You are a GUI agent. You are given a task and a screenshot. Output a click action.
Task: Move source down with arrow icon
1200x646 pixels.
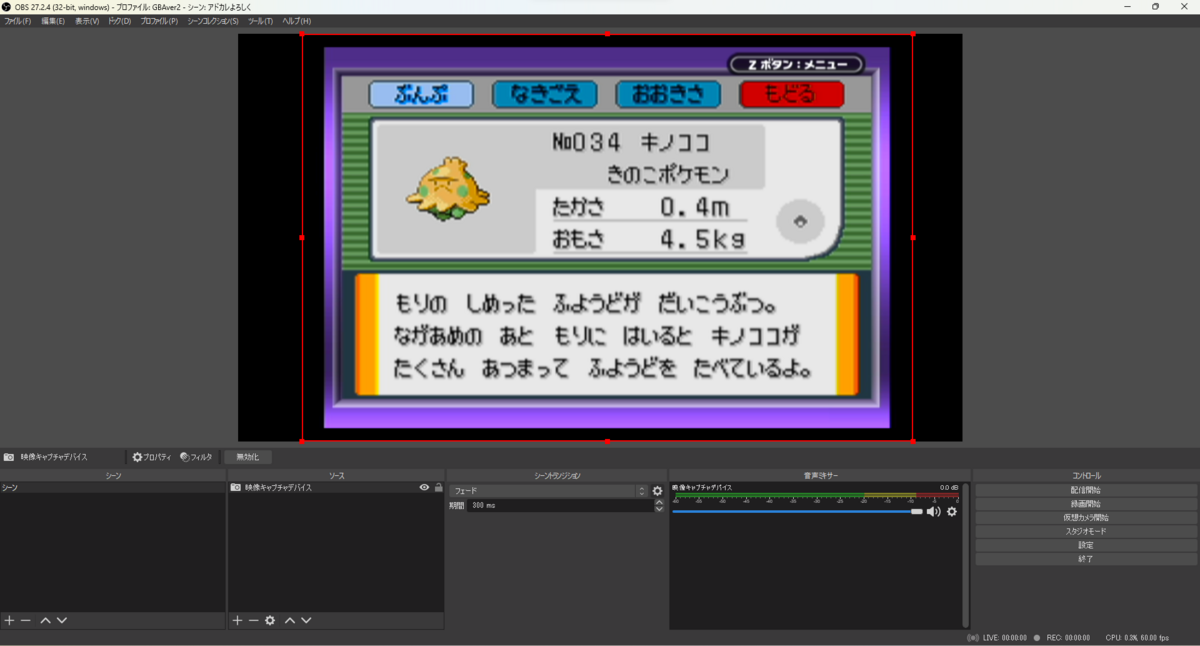pos(306,620)
